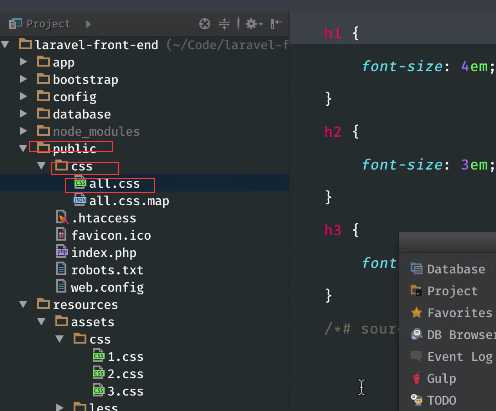The height and width of the screenshot is (411, 496).
Task: Collapse the resources folder
Action: [23, 304]
